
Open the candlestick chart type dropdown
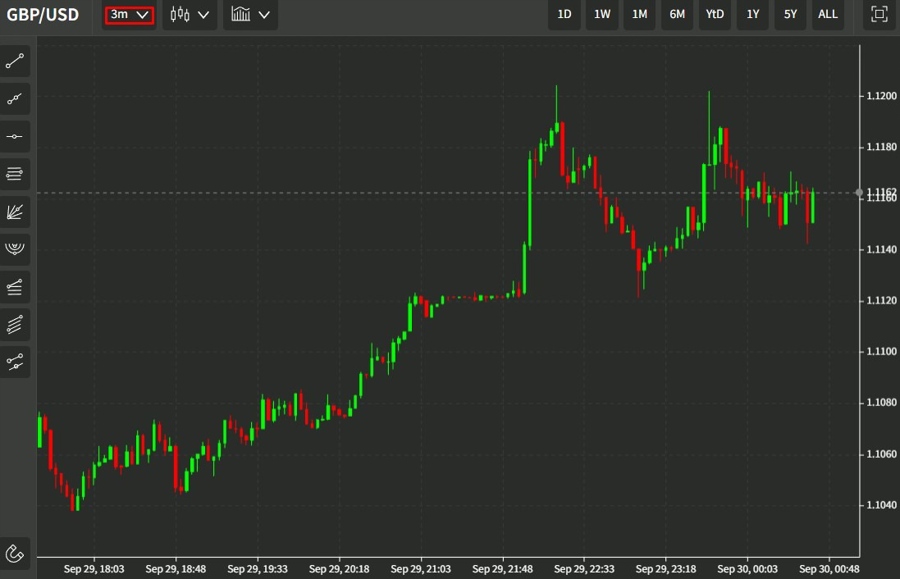(189, 14)
